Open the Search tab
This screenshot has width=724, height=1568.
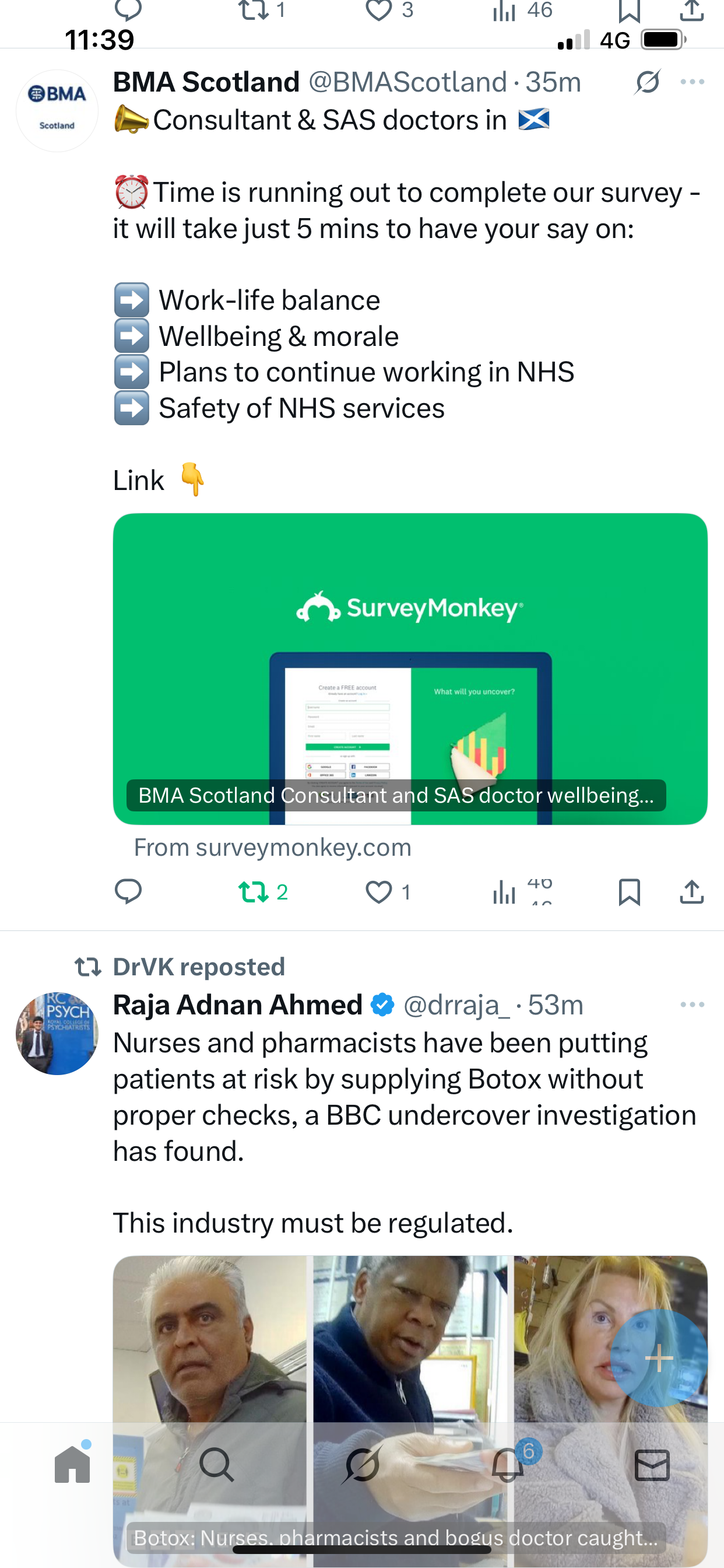pyautogui.click(x=217, y=1465)
